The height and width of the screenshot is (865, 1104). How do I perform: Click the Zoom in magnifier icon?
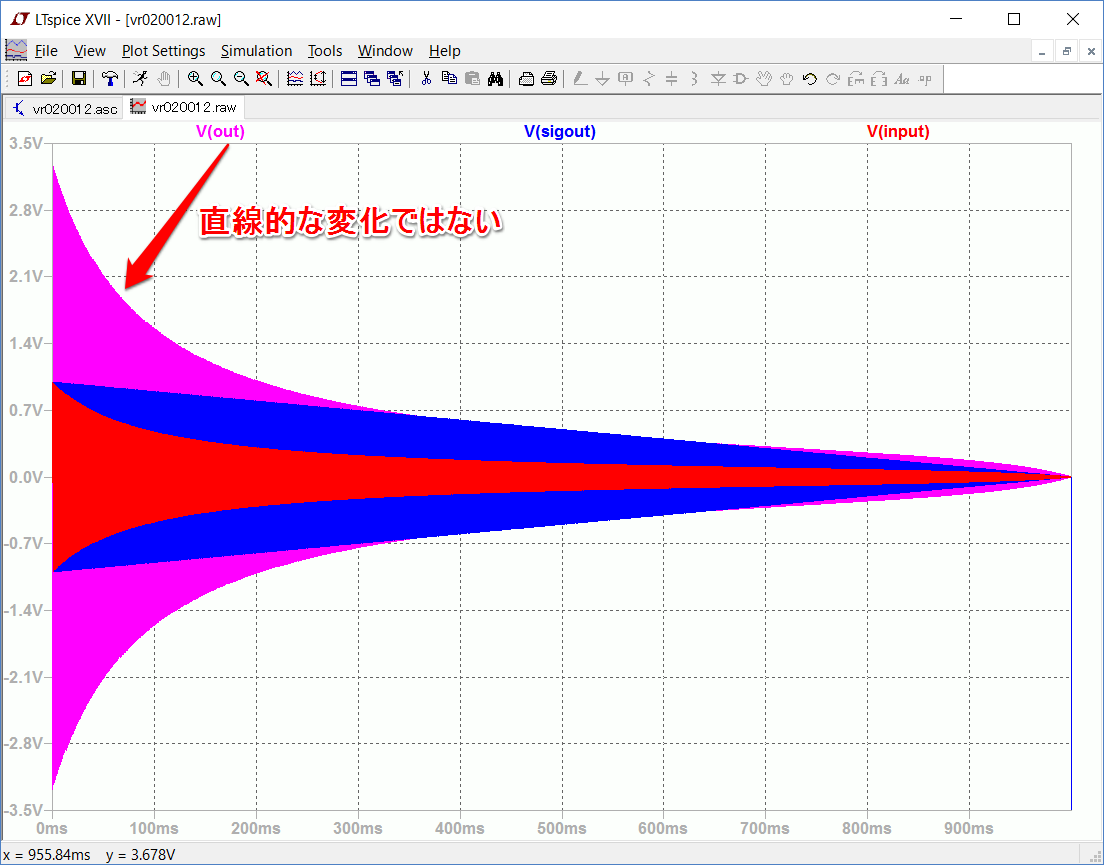pos(194,78)
